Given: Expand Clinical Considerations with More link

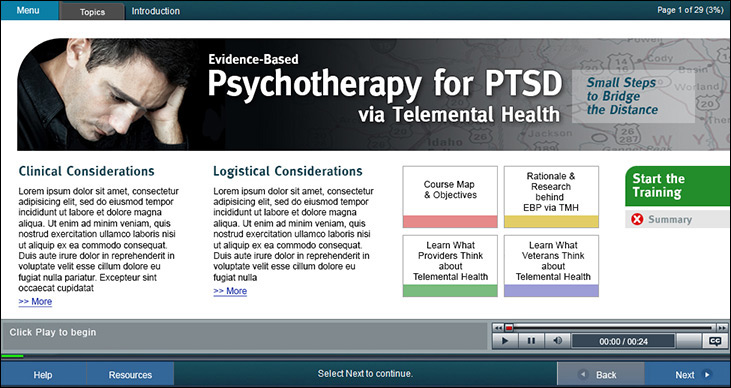Looking at the screenshot, I should (35, 302).
